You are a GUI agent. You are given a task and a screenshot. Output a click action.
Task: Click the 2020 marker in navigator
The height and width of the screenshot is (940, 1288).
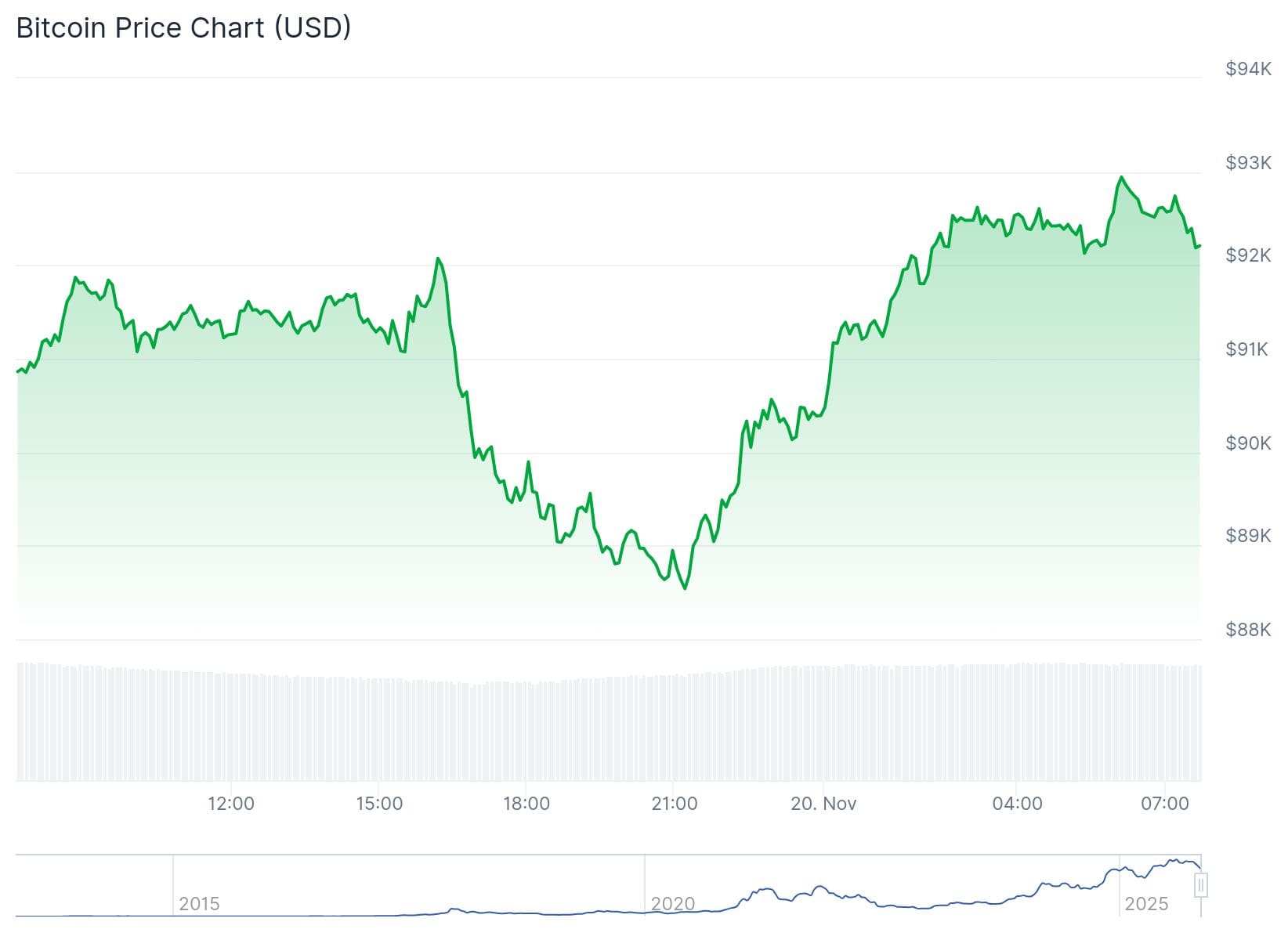(x=673, y=904)
